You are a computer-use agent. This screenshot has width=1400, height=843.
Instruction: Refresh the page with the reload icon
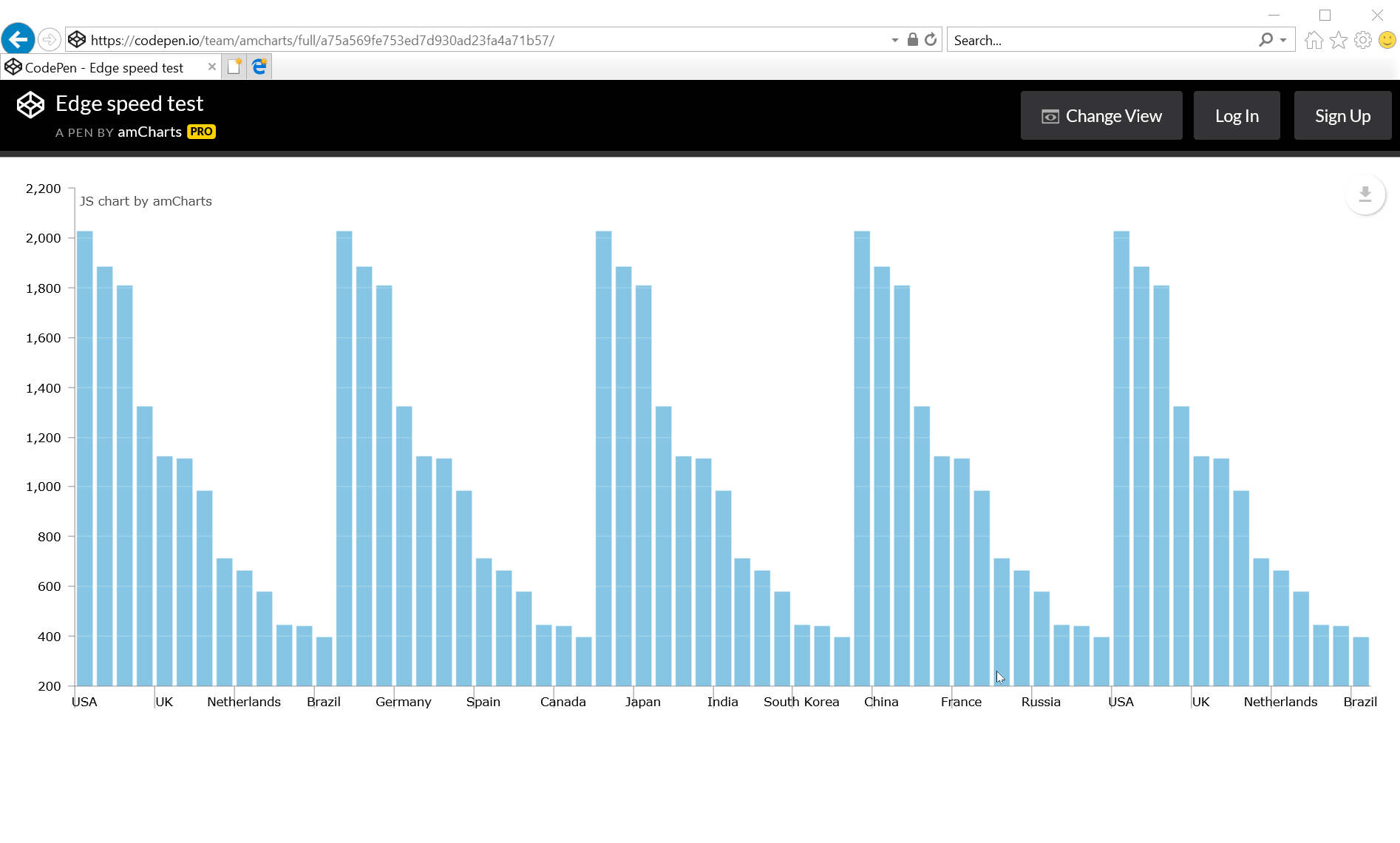(929, 39)
